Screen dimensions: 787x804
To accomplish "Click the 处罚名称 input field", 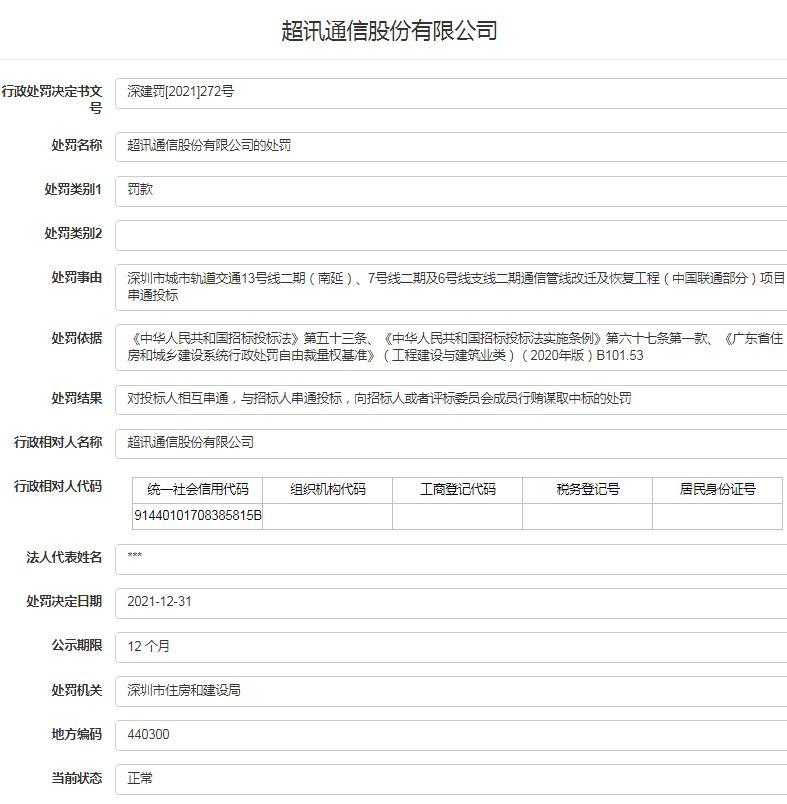I will (451, 147).
